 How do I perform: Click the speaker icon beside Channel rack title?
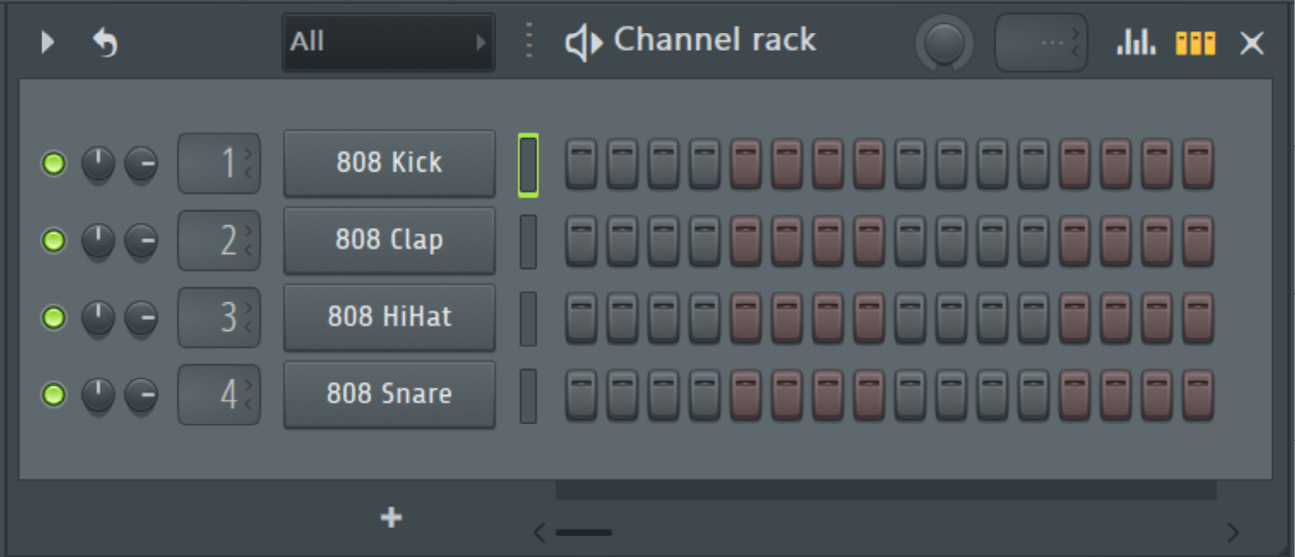(x=584, y=43)
